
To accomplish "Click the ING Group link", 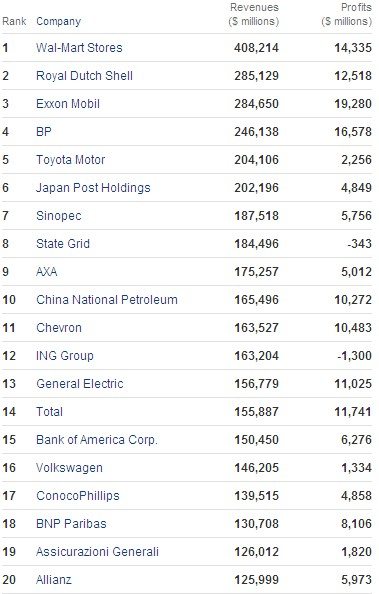I will (65, 356).
